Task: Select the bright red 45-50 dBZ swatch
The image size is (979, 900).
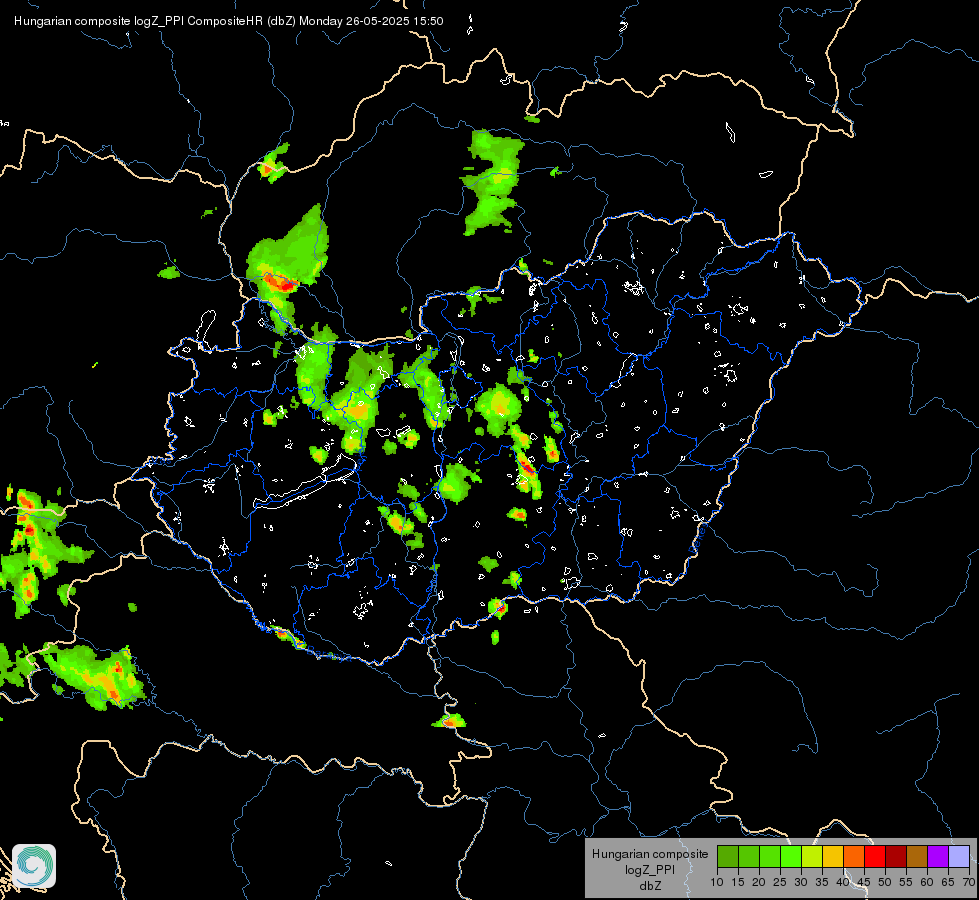Action: (x=875, y=856)
